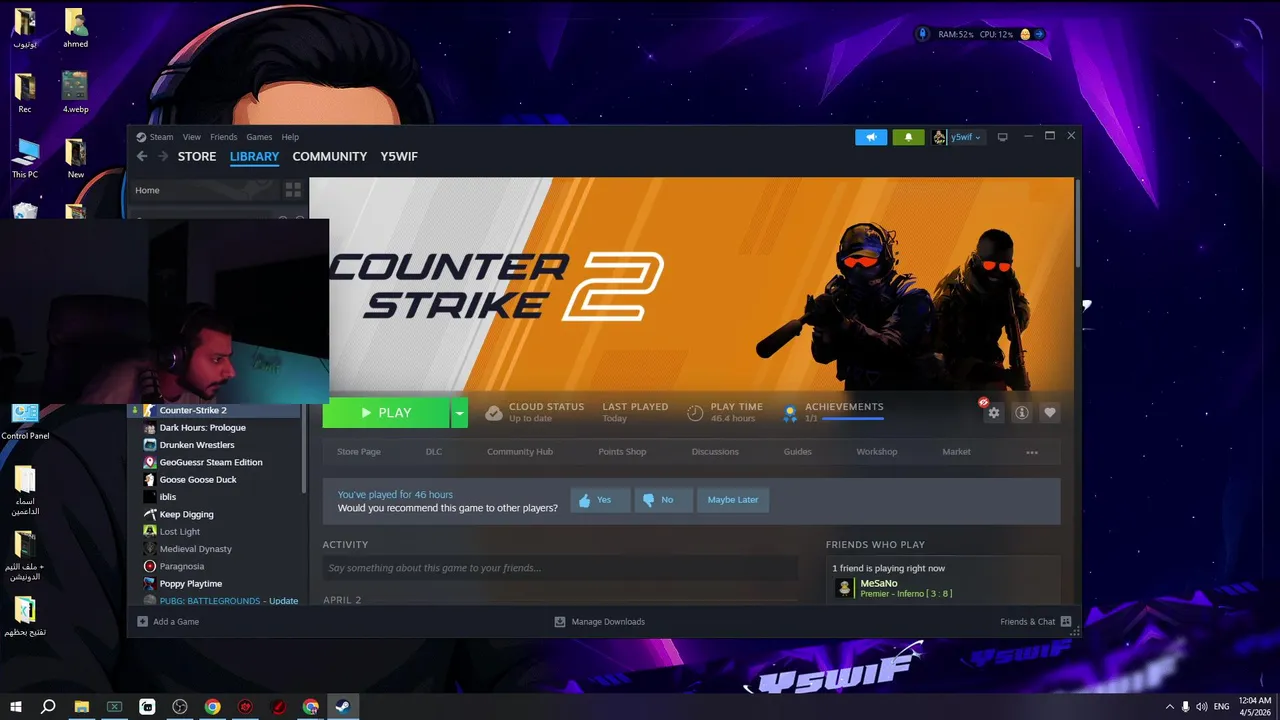
Task: Select Dark Hours: Prologue in library
Action: [x=202, y=428]
